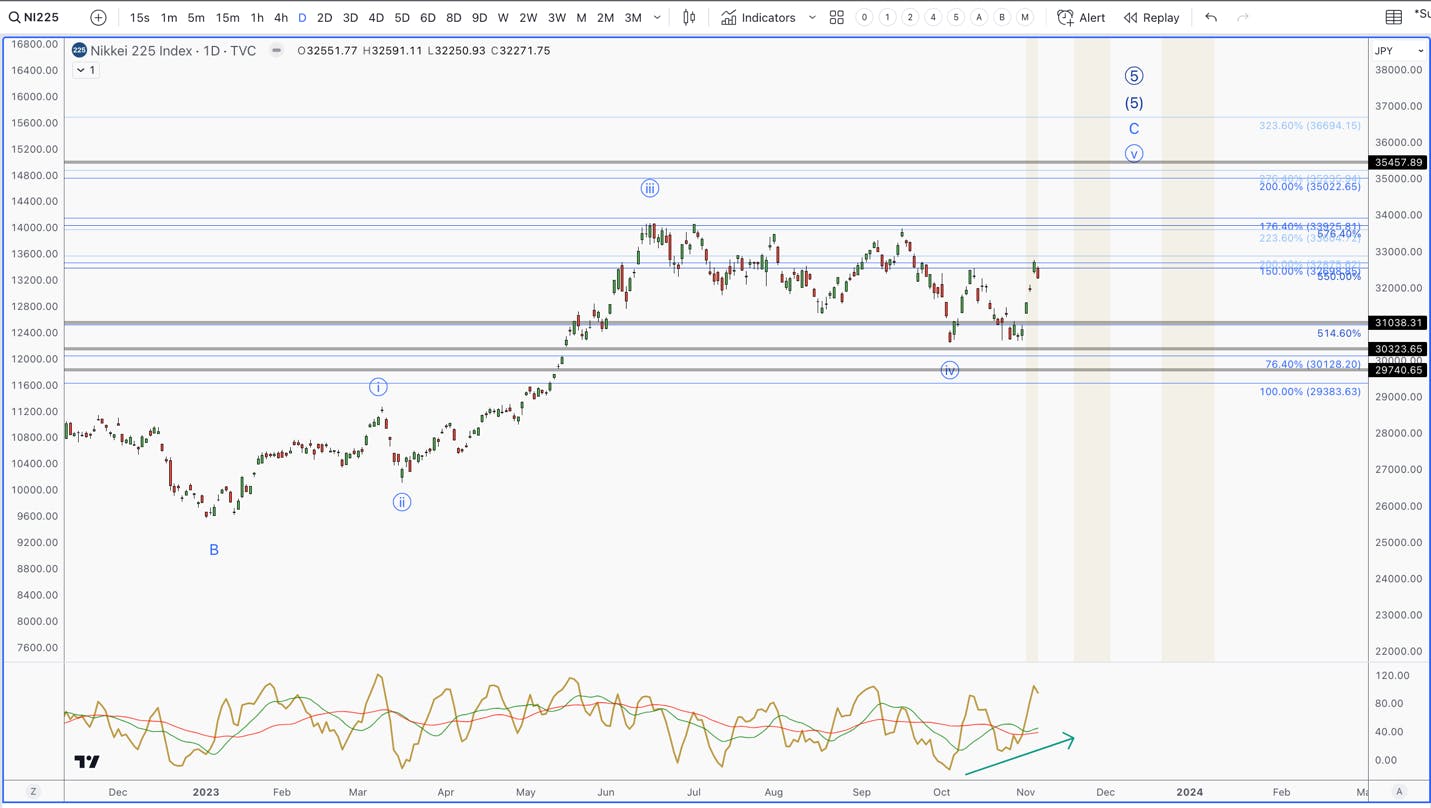This screenshot has height=808, width=1431.
Task: Switch to the 4h timeframe
Action: click(281, 17)
